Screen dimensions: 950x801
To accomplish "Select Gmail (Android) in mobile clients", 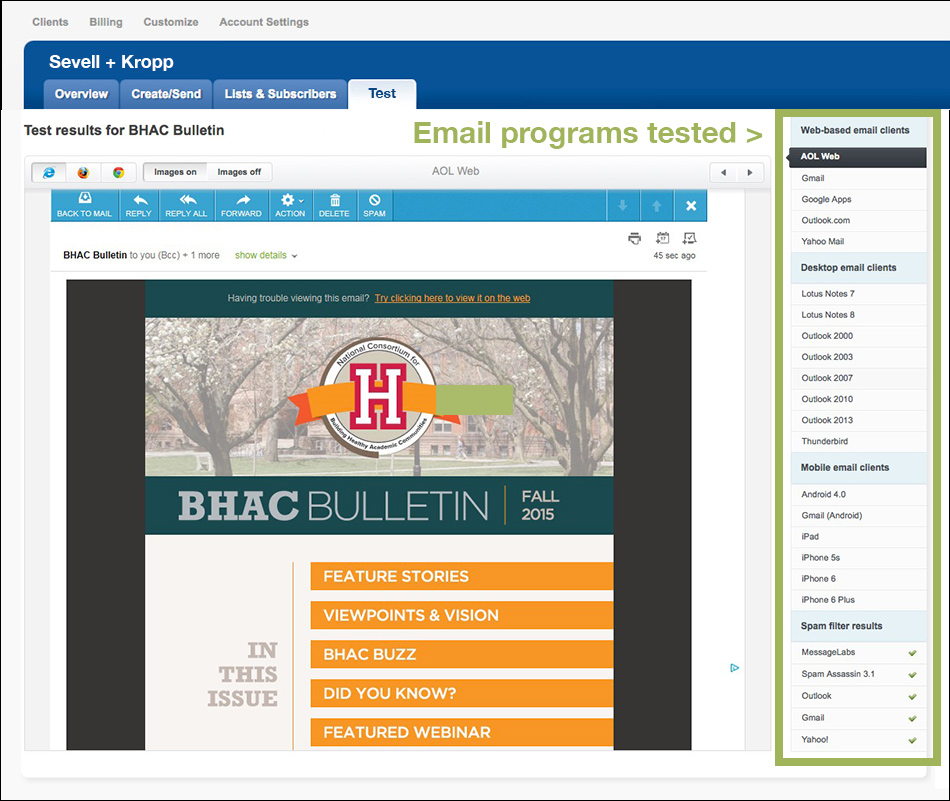I will (x=859, y=516).
